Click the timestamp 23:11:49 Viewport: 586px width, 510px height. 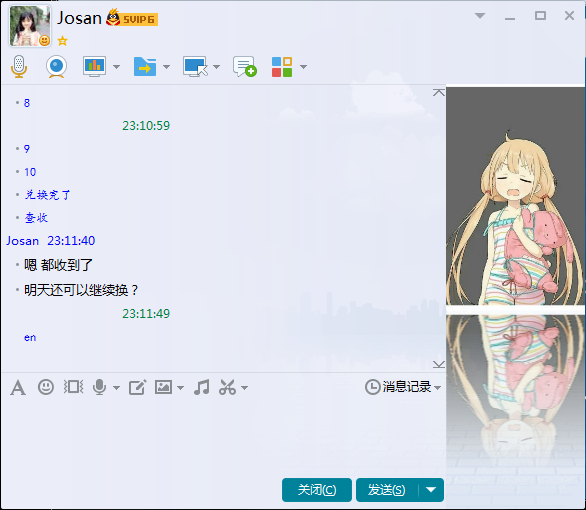click(146, 313)
